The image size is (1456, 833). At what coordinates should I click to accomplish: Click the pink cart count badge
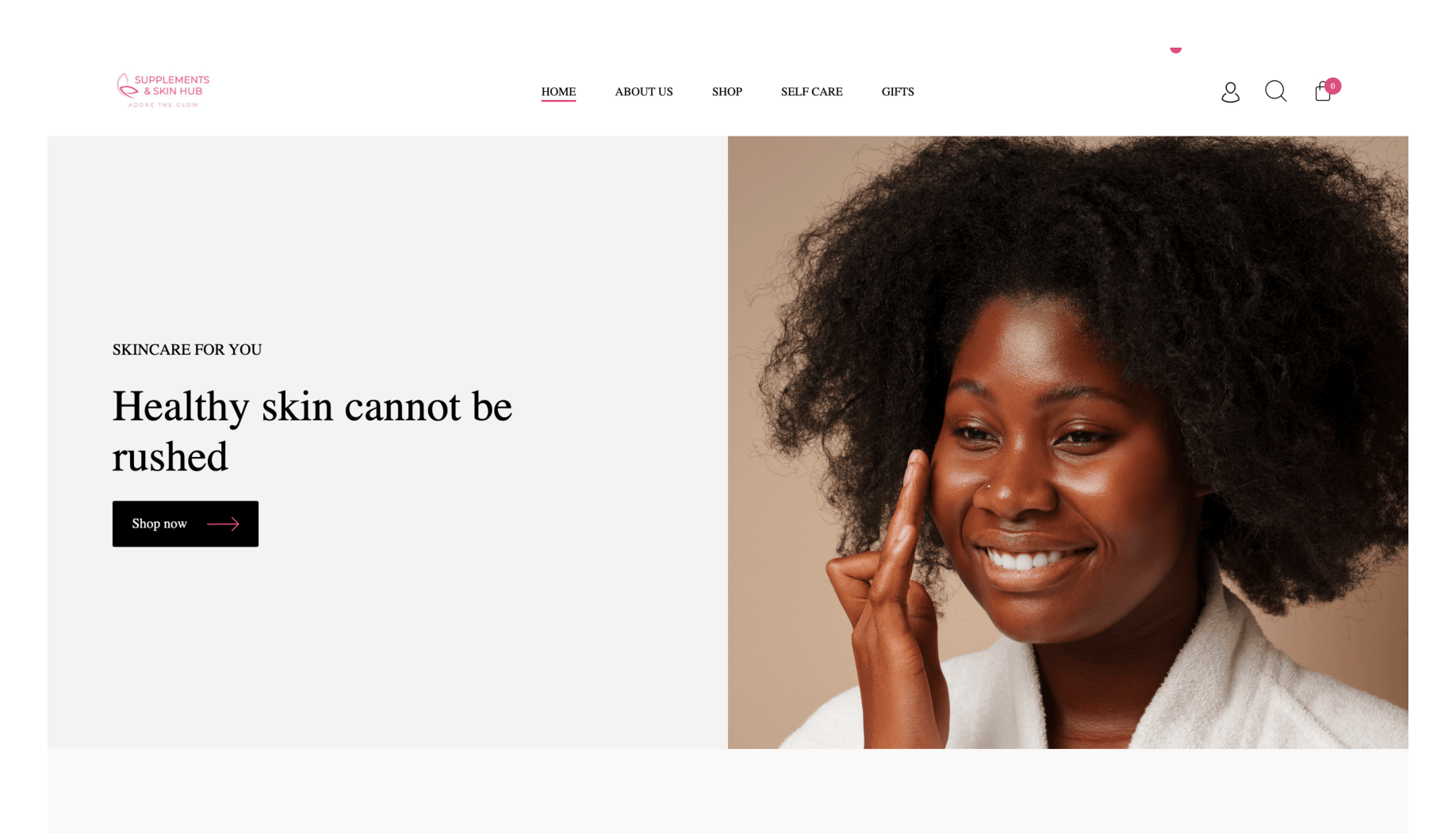[x=1333, y=86]
